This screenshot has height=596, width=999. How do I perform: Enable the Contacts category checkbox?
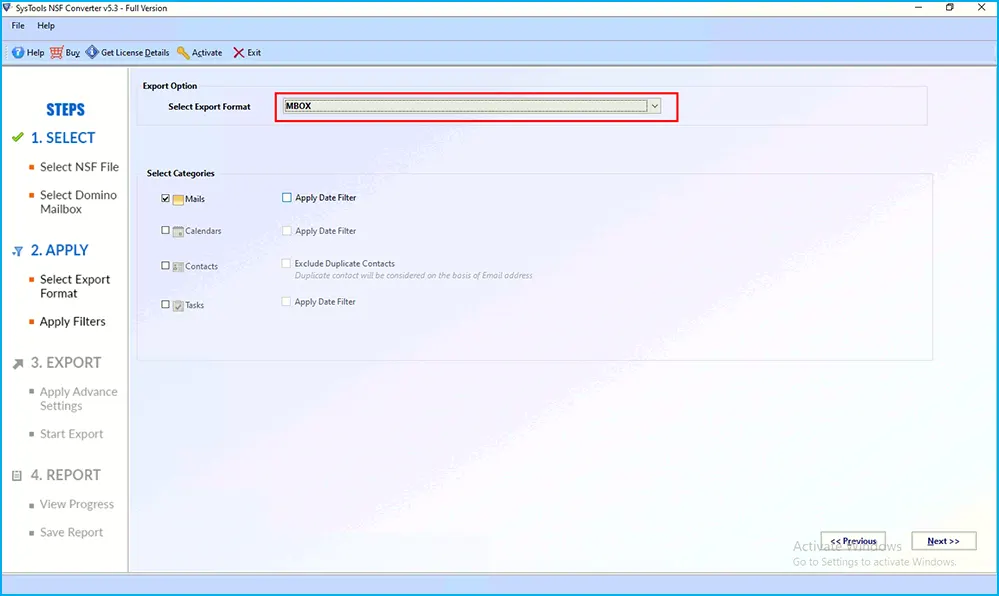166,265
